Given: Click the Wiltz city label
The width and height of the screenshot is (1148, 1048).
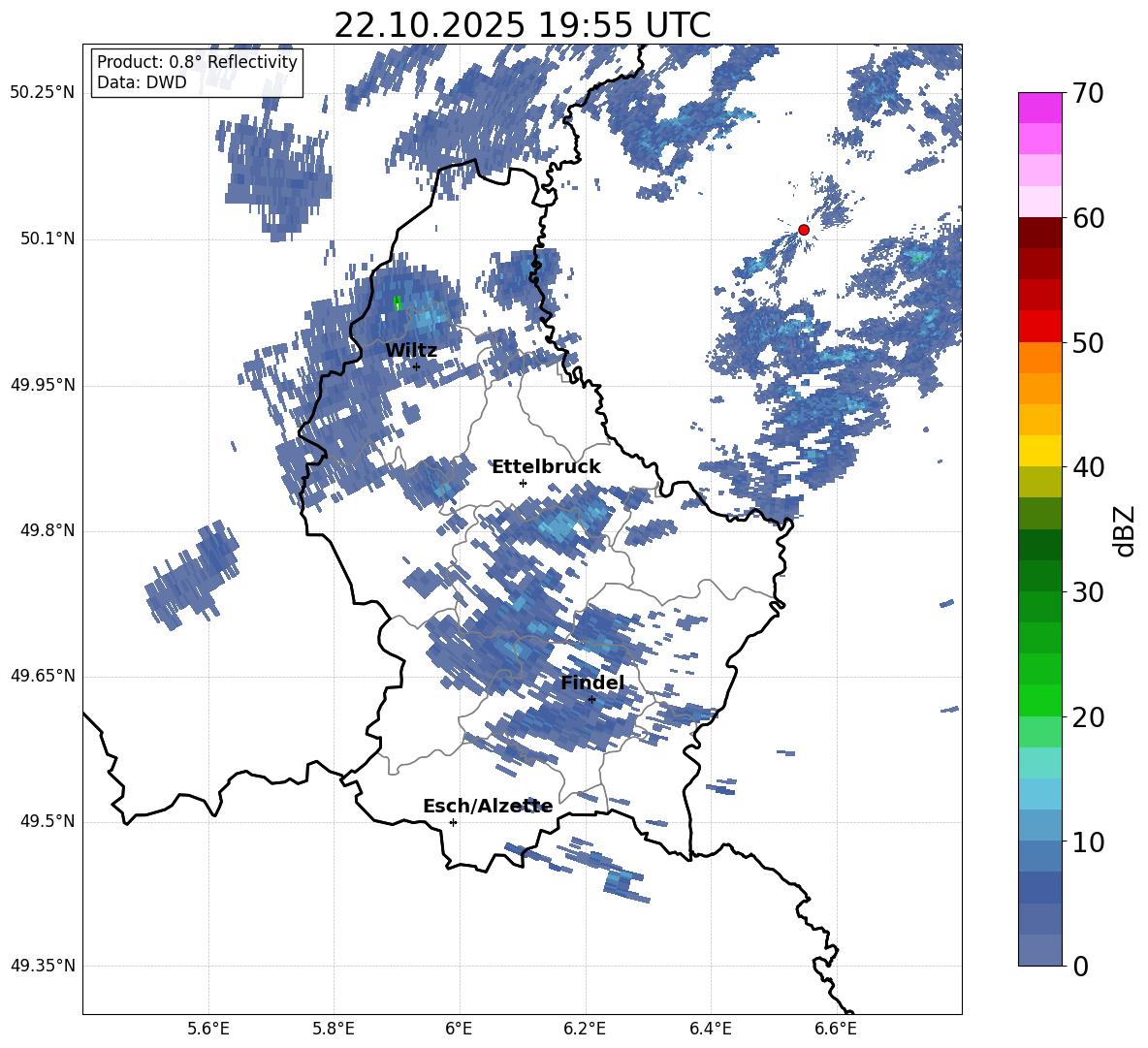Looking at the screenshot, I should click(411, 350).
